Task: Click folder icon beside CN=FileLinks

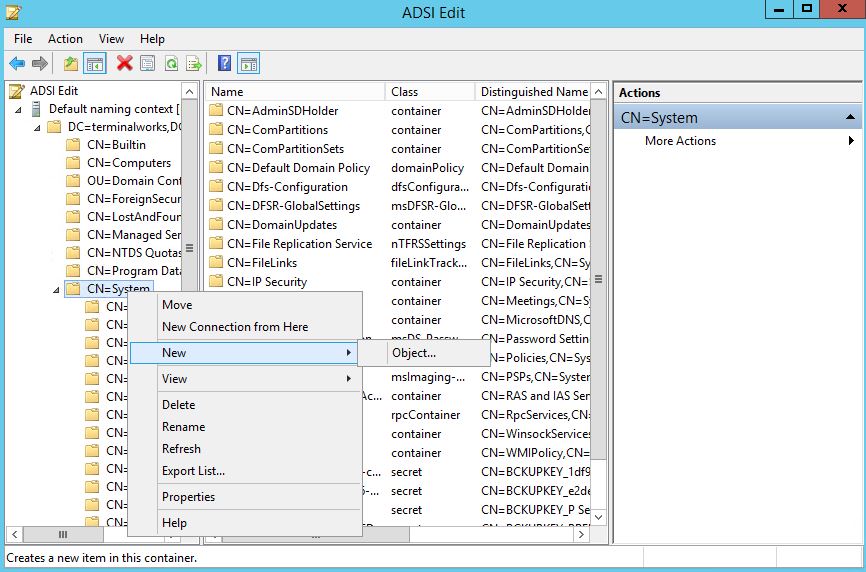Action: 216,262
